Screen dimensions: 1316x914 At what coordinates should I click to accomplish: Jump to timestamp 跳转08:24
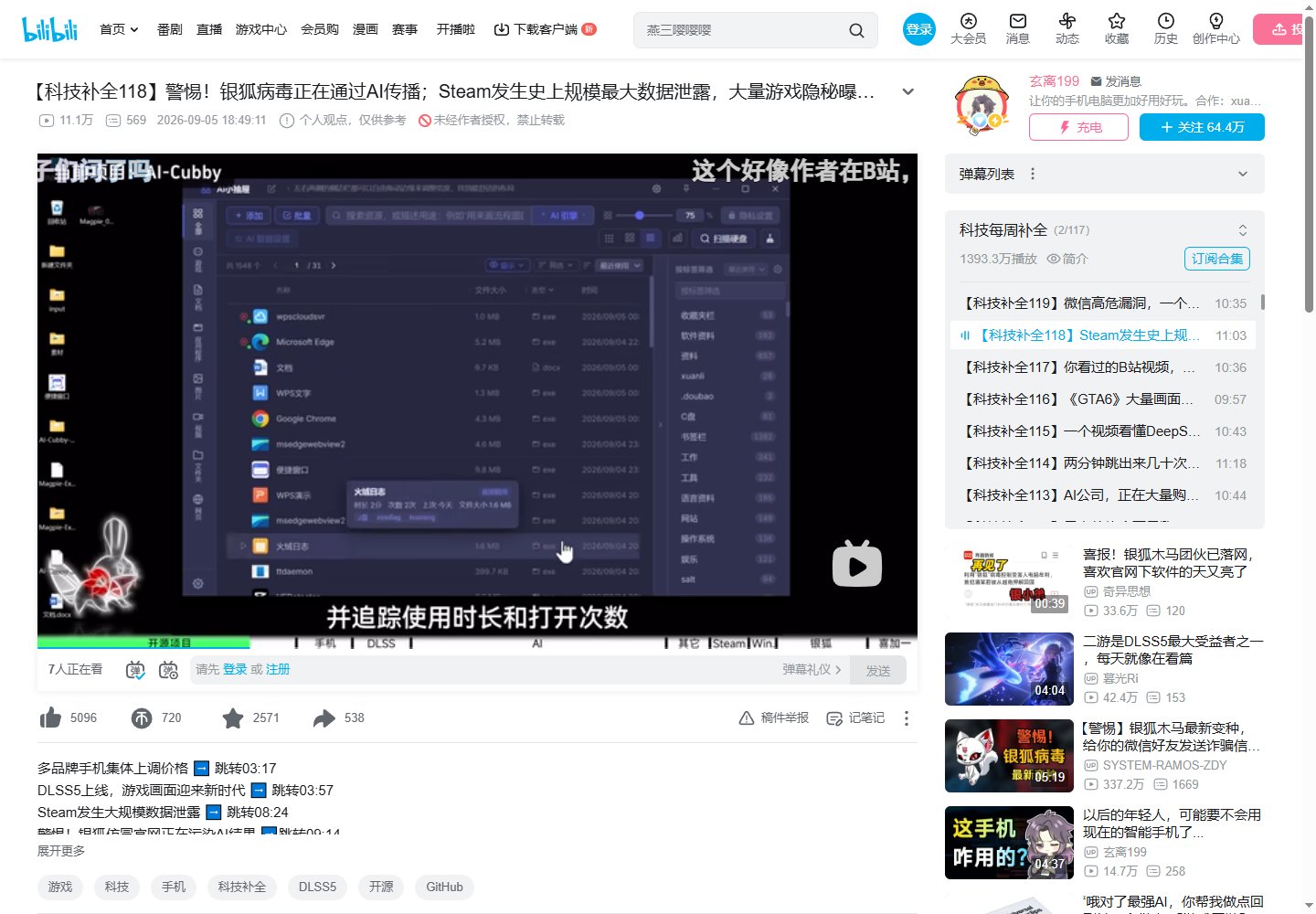click(258, 812)
